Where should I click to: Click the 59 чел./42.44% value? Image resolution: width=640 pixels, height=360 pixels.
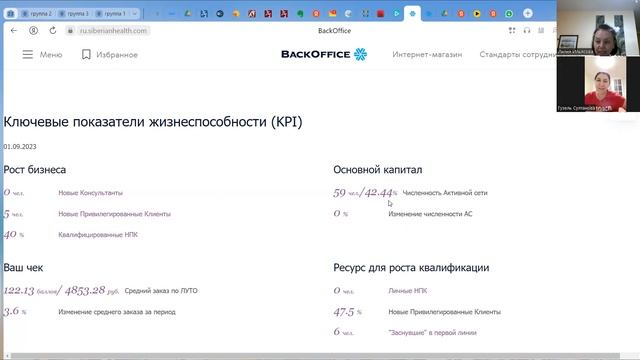coord(365,192)
